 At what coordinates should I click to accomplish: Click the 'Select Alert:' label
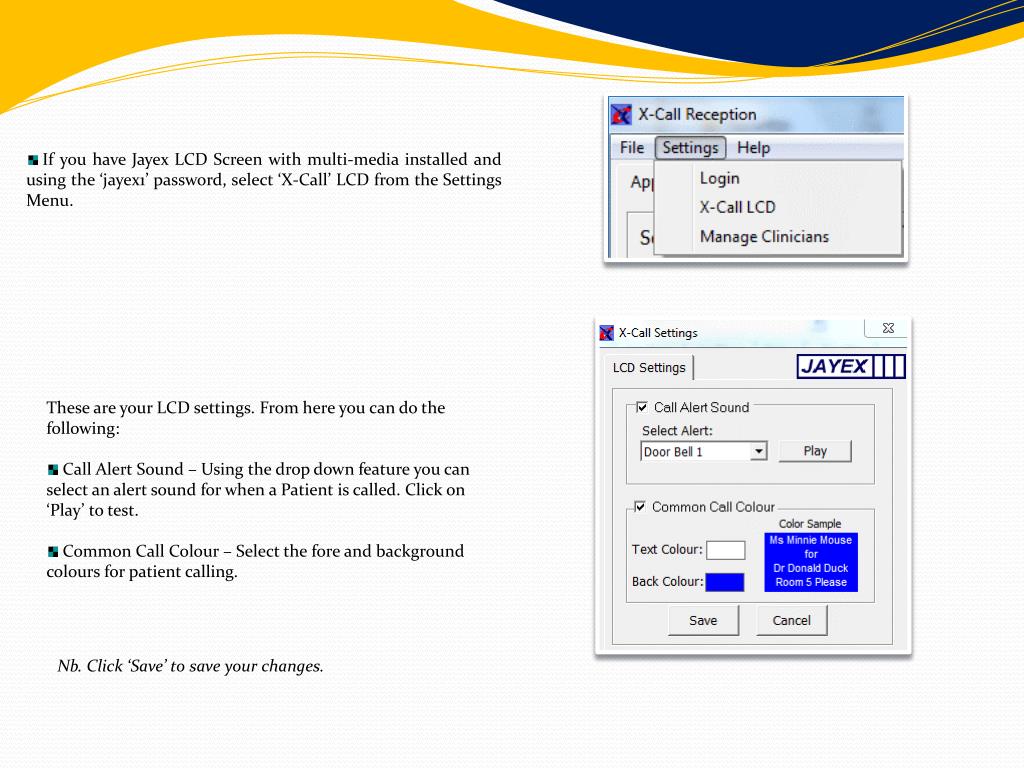[x=677, y=430]
